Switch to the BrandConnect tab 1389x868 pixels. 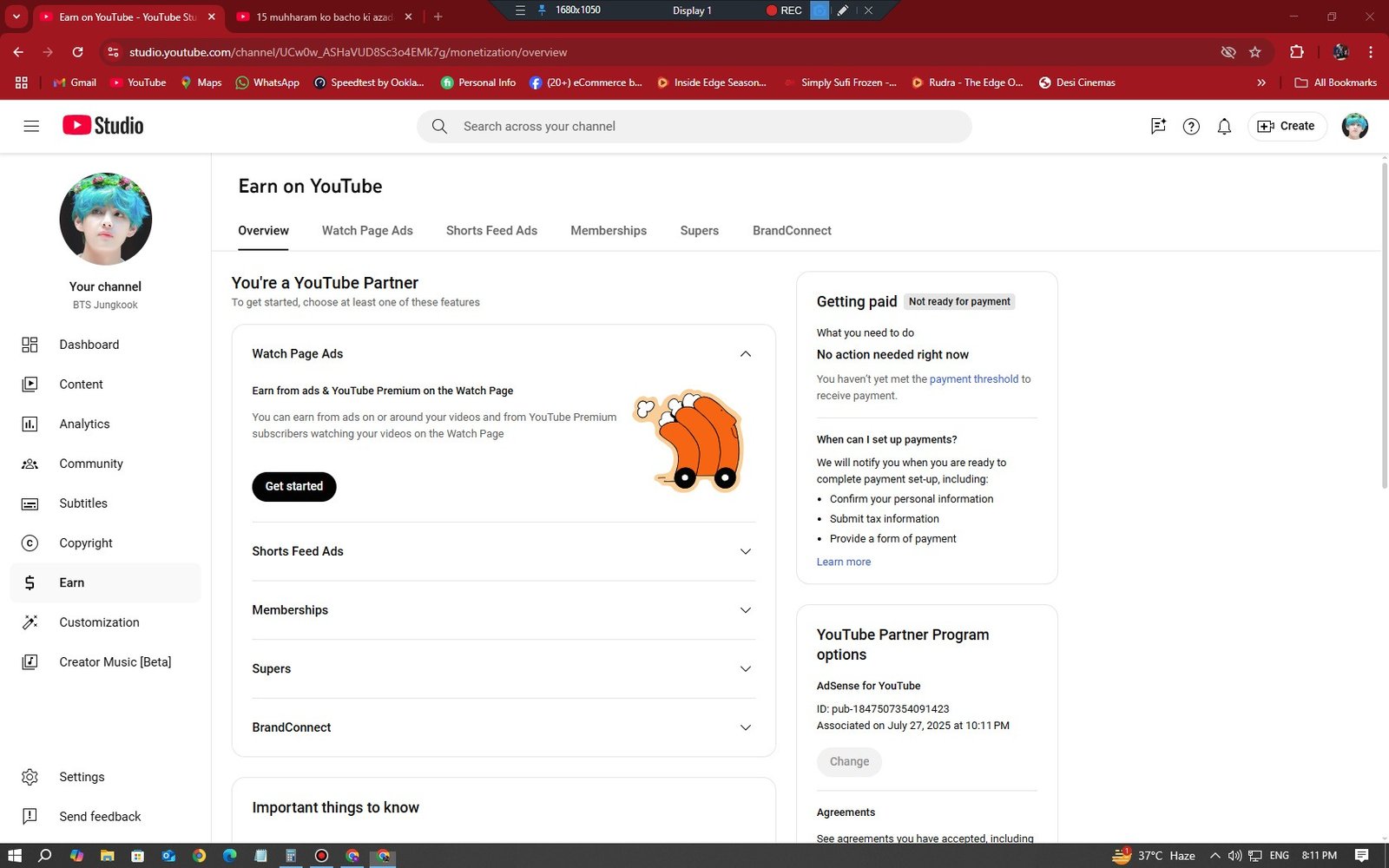(792, 231)
